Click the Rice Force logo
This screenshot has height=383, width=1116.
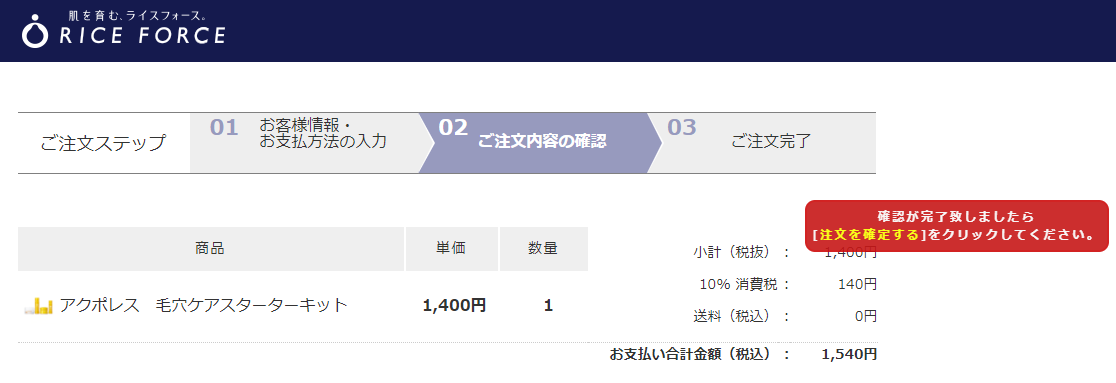point(124,29)
